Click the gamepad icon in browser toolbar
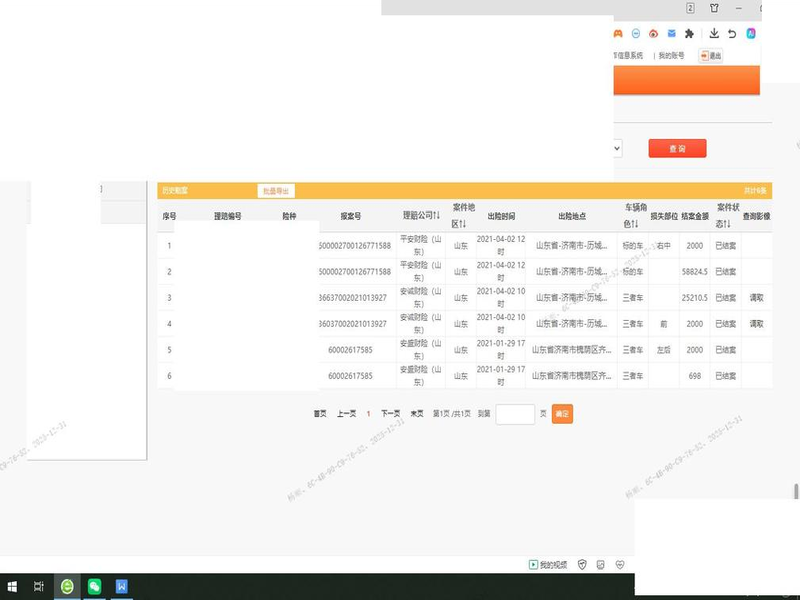The height and width of the screenshot is (600, 800). [620, 33]
